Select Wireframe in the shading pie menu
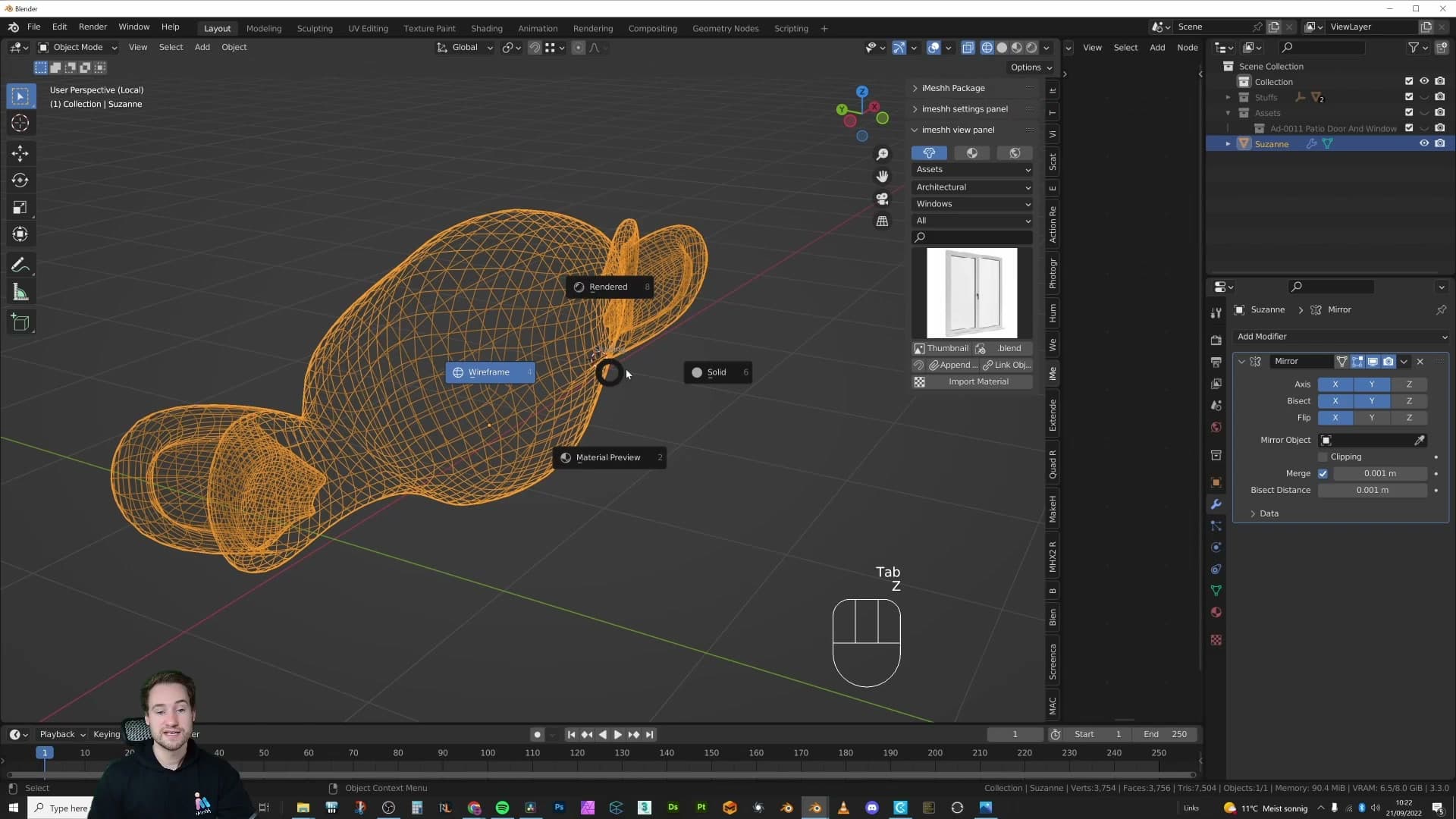Image resolution: width=1456 pixels, height=819 pixels. point(490,372)
